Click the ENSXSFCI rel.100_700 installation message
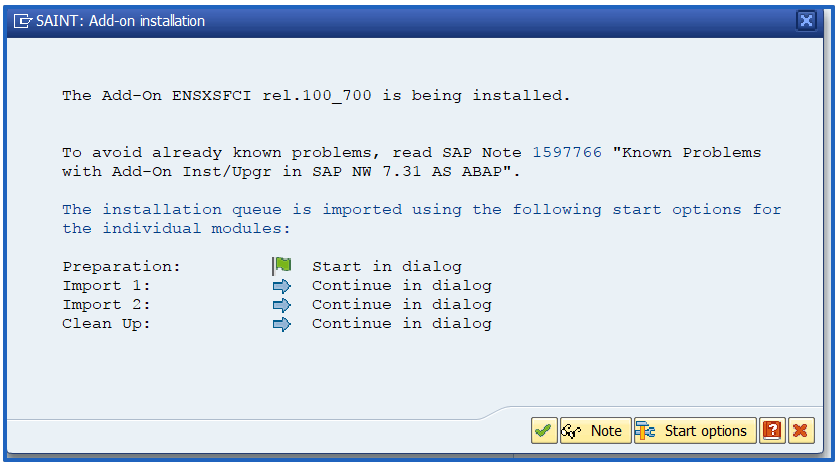Viewport: 840px width, 465px height. pos(317,96)
